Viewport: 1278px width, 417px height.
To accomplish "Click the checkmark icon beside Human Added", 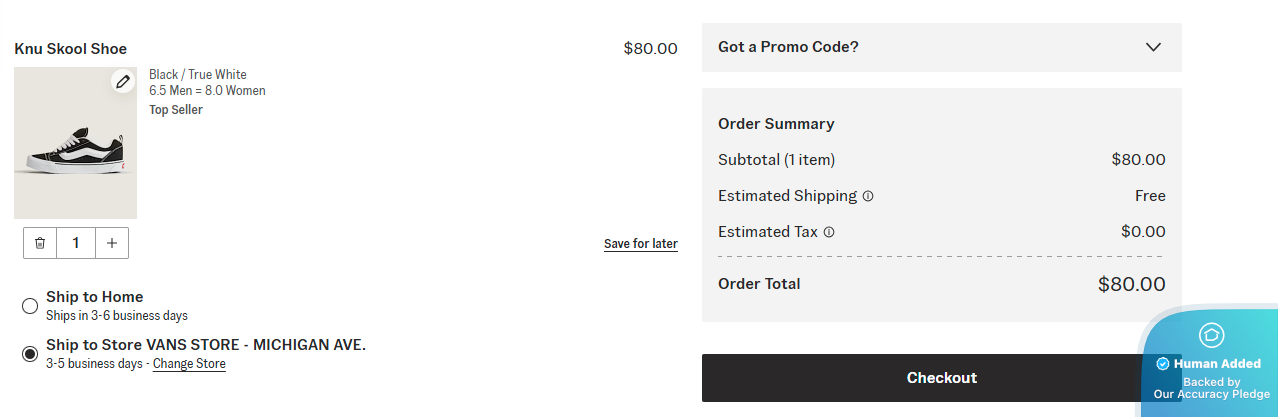I will tap(1163, 364).
